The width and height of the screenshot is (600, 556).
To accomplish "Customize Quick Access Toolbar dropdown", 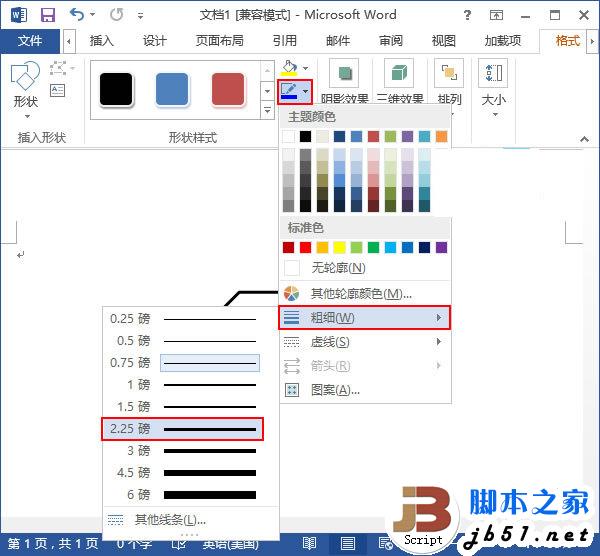I will click(x=140, y=16).
